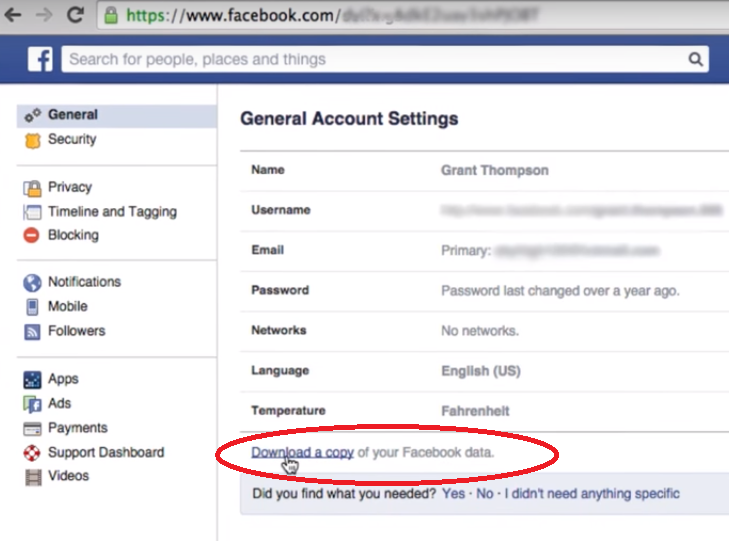
Task: Click the General gears icon
Action: pyautogui.click(x=33, y=115)
